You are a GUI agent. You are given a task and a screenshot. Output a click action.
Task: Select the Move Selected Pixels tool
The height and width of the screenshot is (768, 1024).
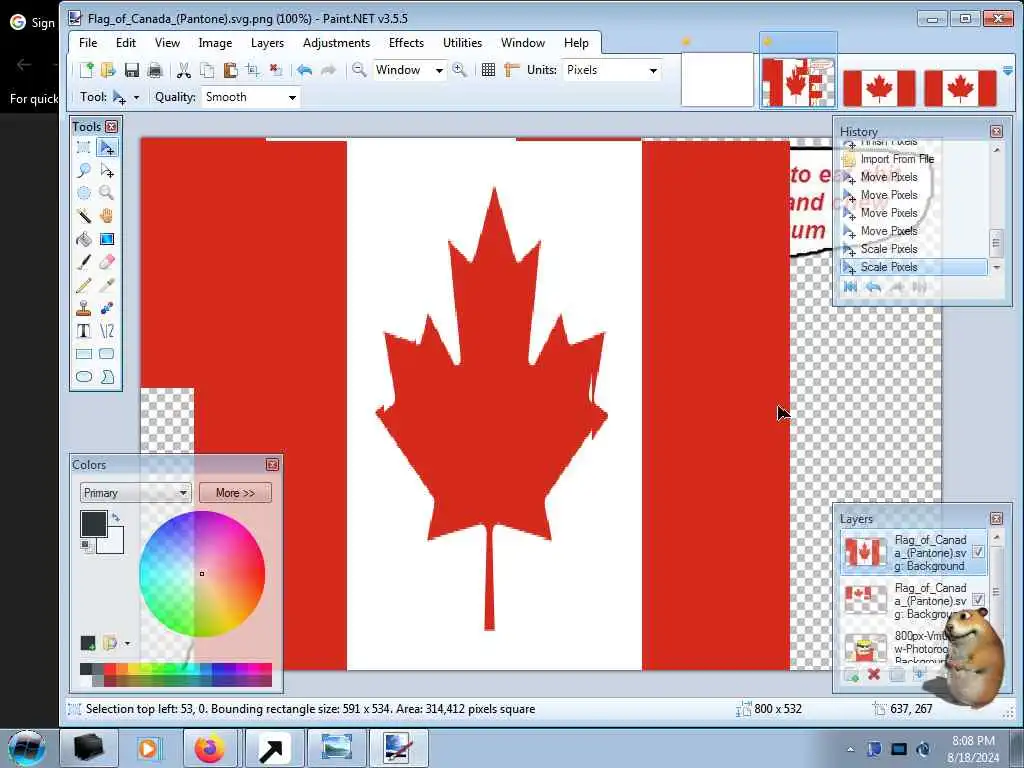pos(107,148)
